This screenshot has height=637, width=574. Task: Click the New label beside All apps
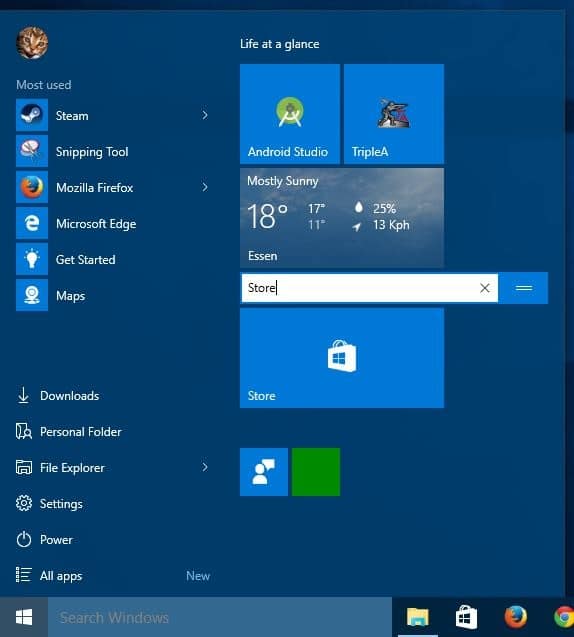point(198,576)
